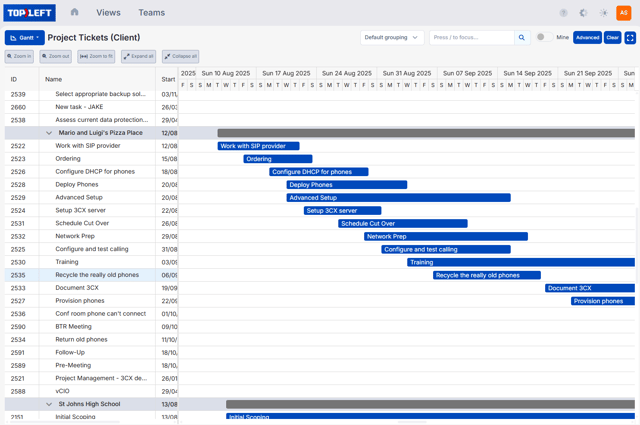
Task: Open the Default grouping dropdown
Action: click(392, 38)
